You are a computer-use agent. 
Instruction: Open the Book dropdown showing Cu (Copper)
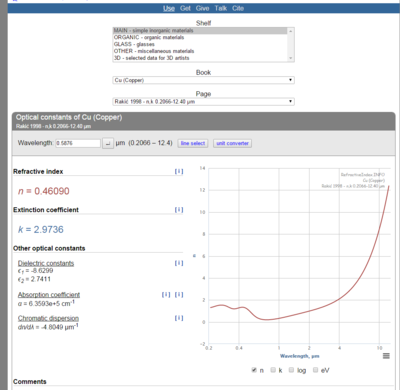coord(203,80)
